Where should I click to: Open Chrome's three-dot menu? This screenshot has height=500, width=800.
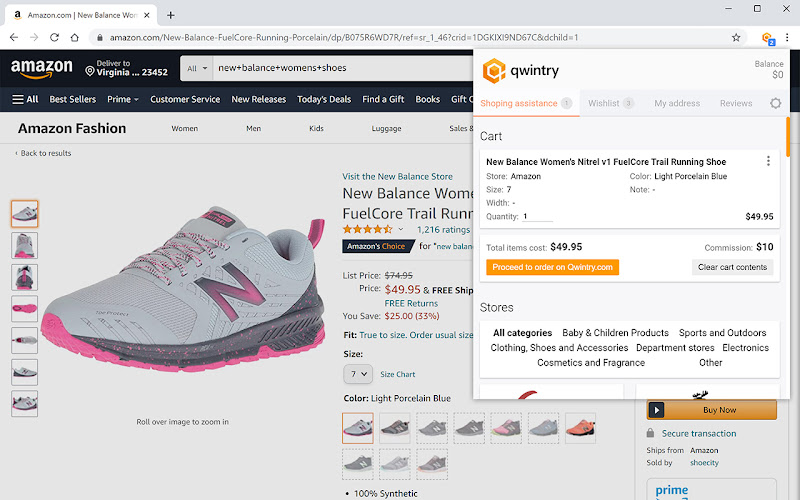tap(787, 37)
